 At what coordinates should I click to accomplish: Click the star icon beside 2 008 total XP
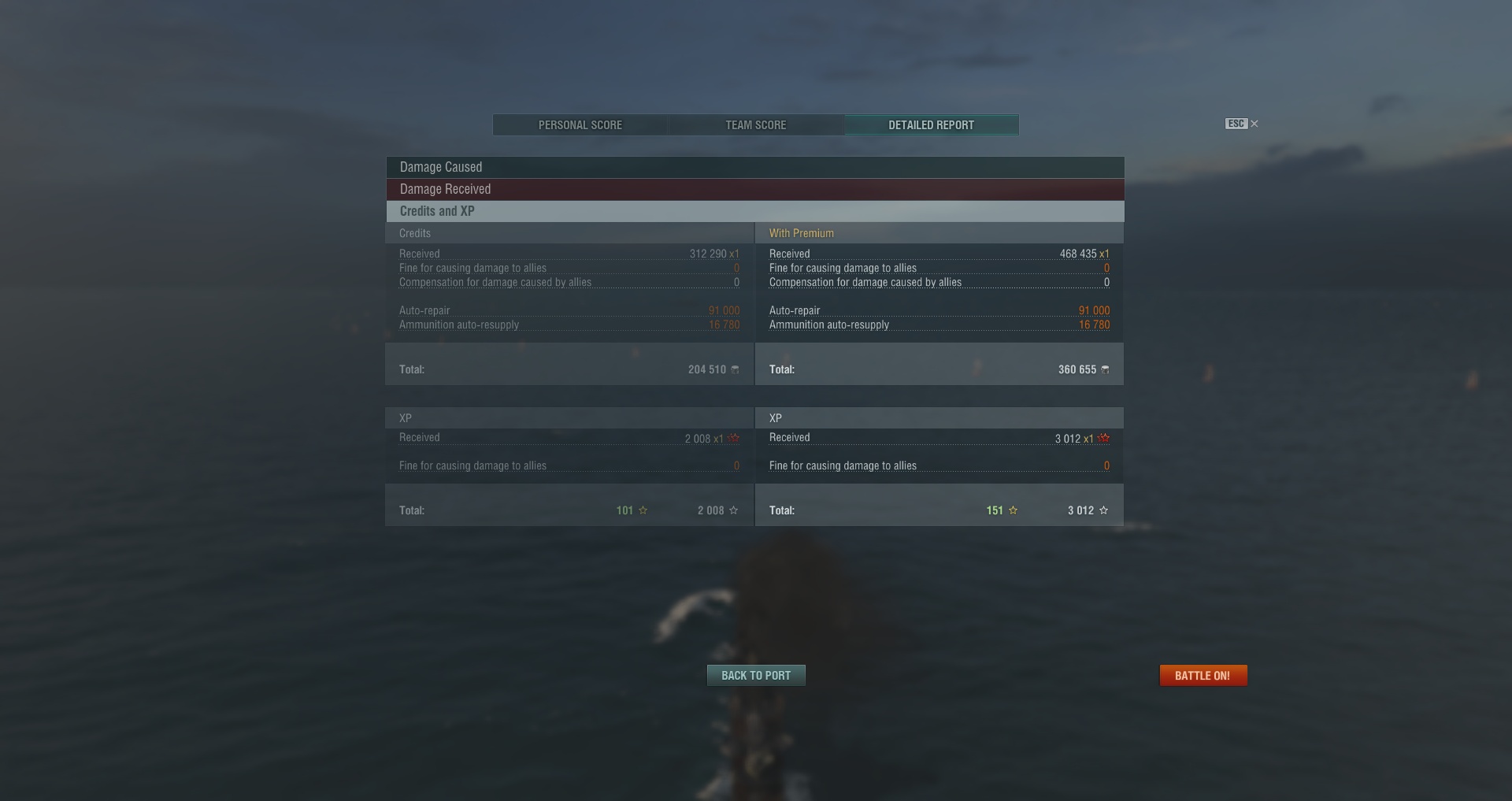pyautogui.click(x=733, y=510)
